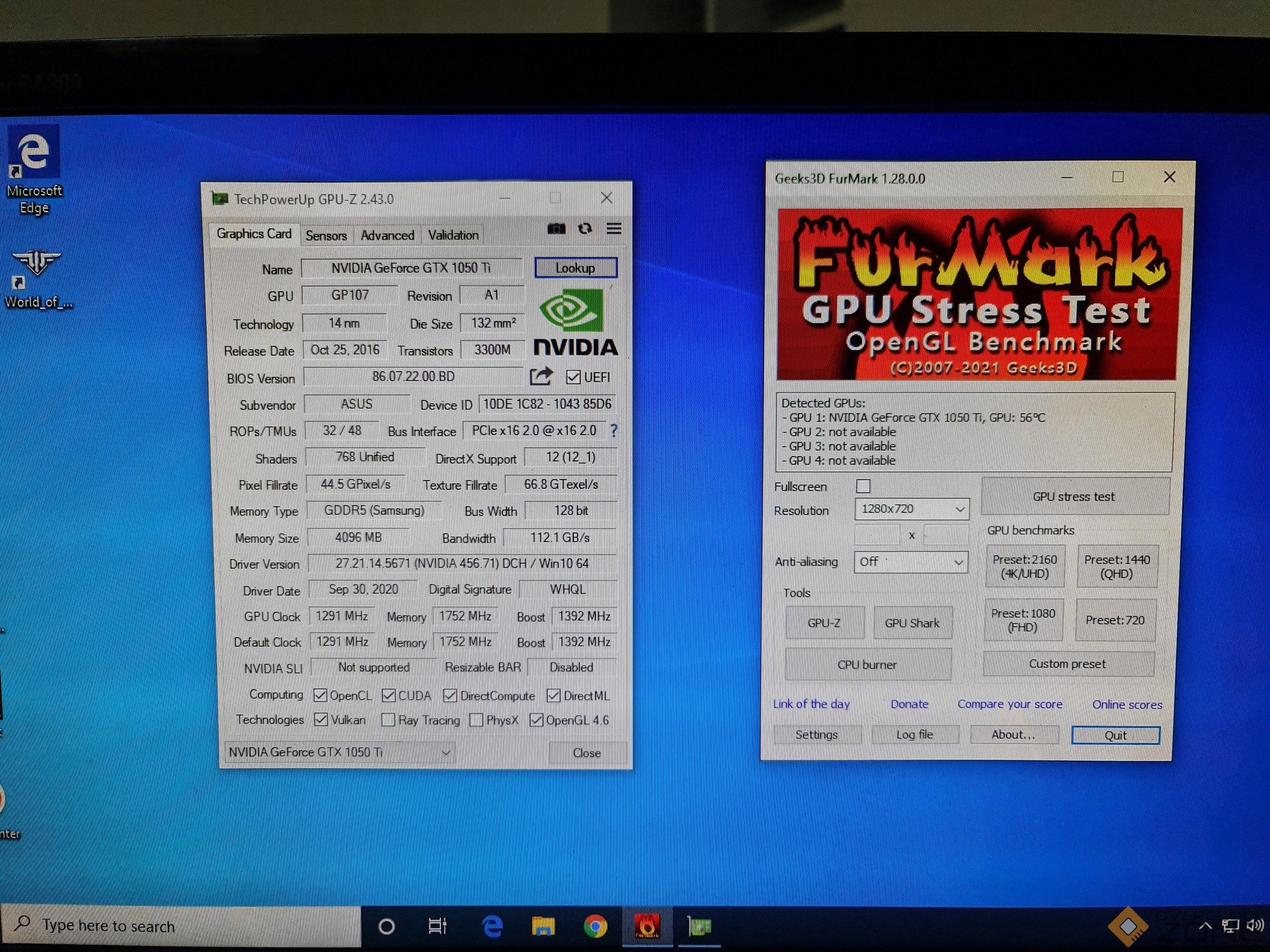Click FurMark About button
The height and width of the screenshot is (952, 1270).
click(x=1014, y=735)
